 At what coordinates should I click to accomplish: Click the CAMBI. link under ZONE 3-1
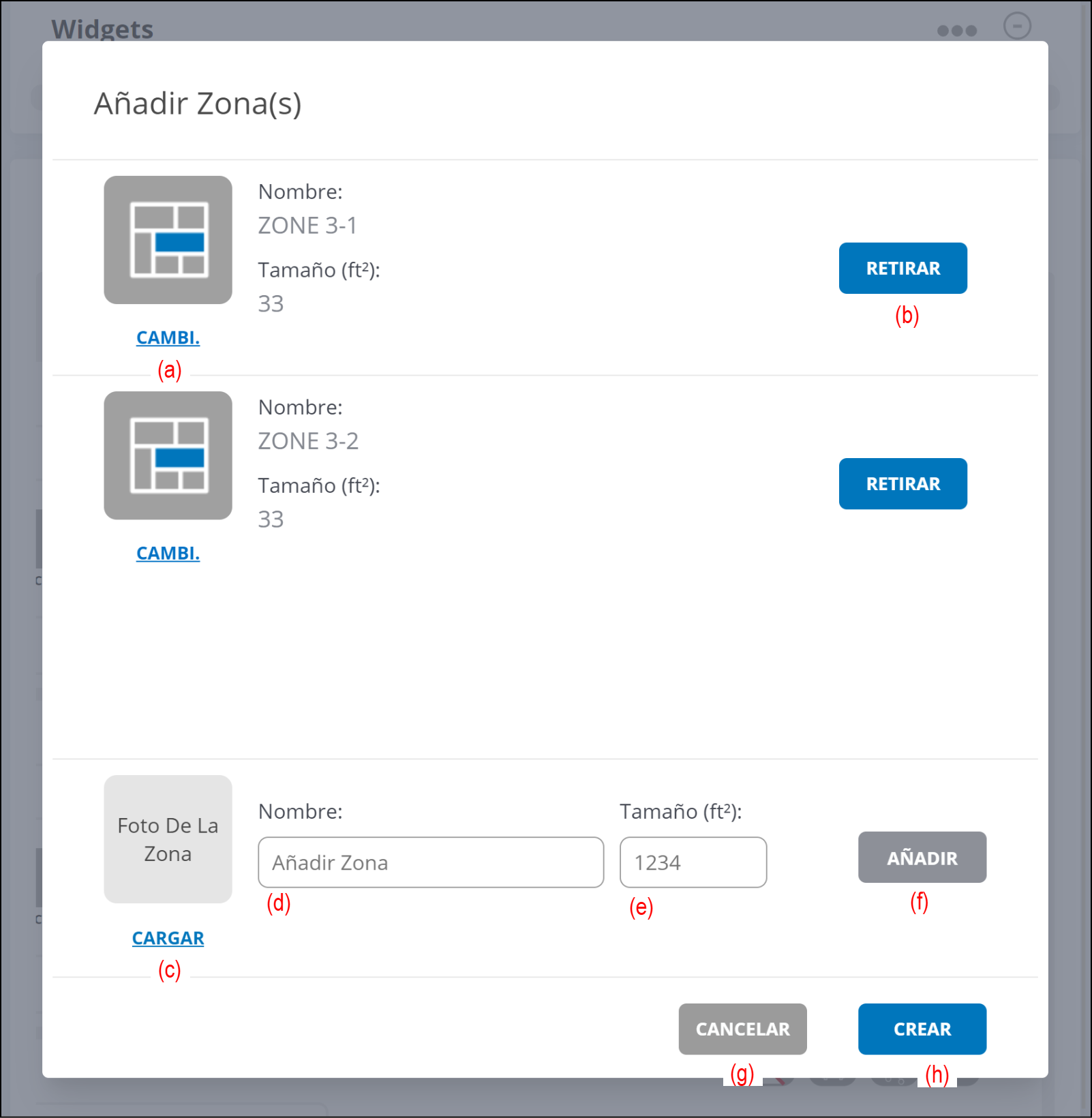coord(168,337)
